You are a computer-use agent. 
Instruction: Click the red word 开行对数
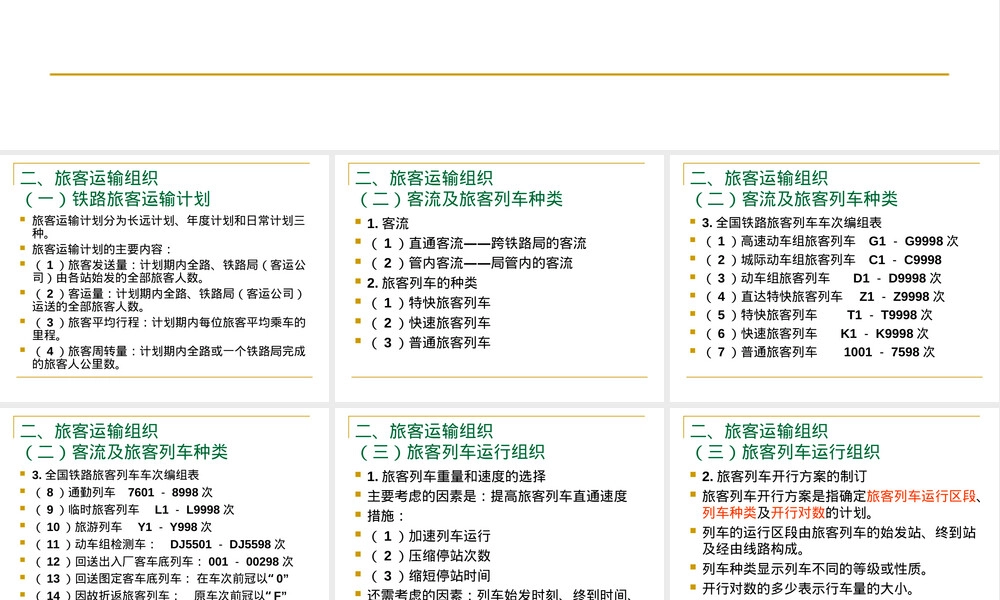point(798,513)
